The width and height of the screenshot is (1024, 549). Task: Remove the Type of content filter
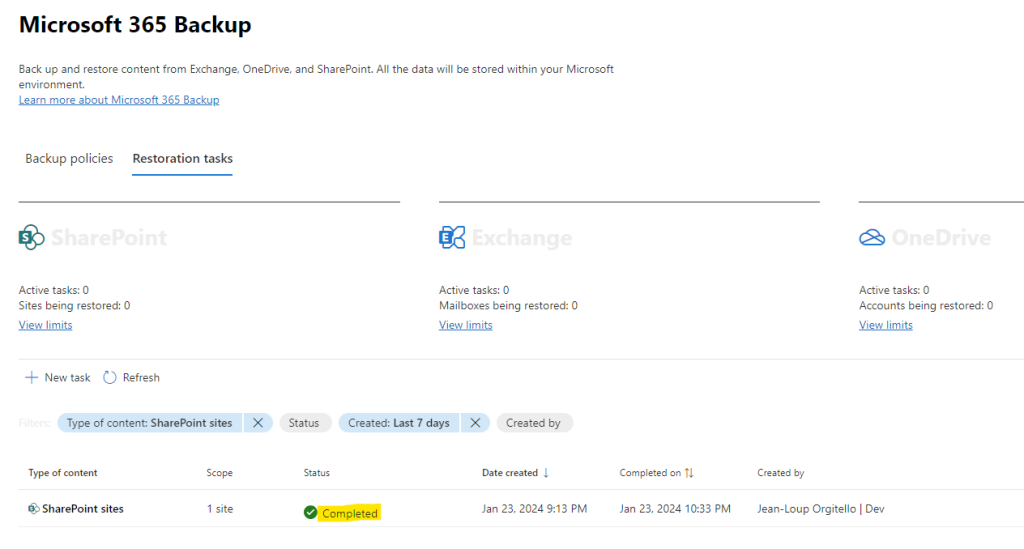258,423
